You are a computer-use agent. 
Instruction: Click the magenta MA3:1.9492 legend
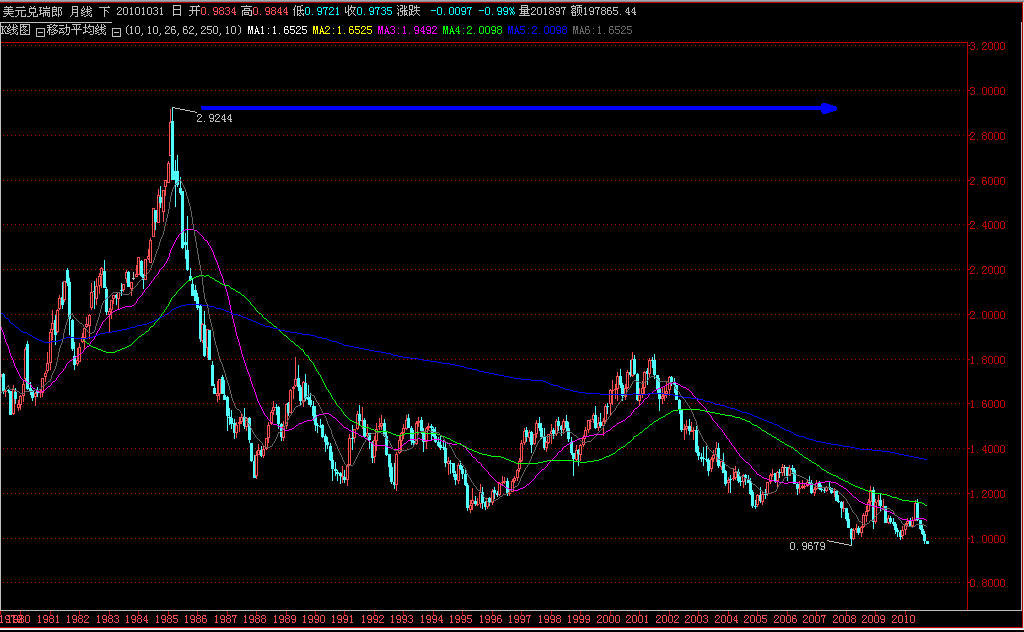tap(408, 31)
